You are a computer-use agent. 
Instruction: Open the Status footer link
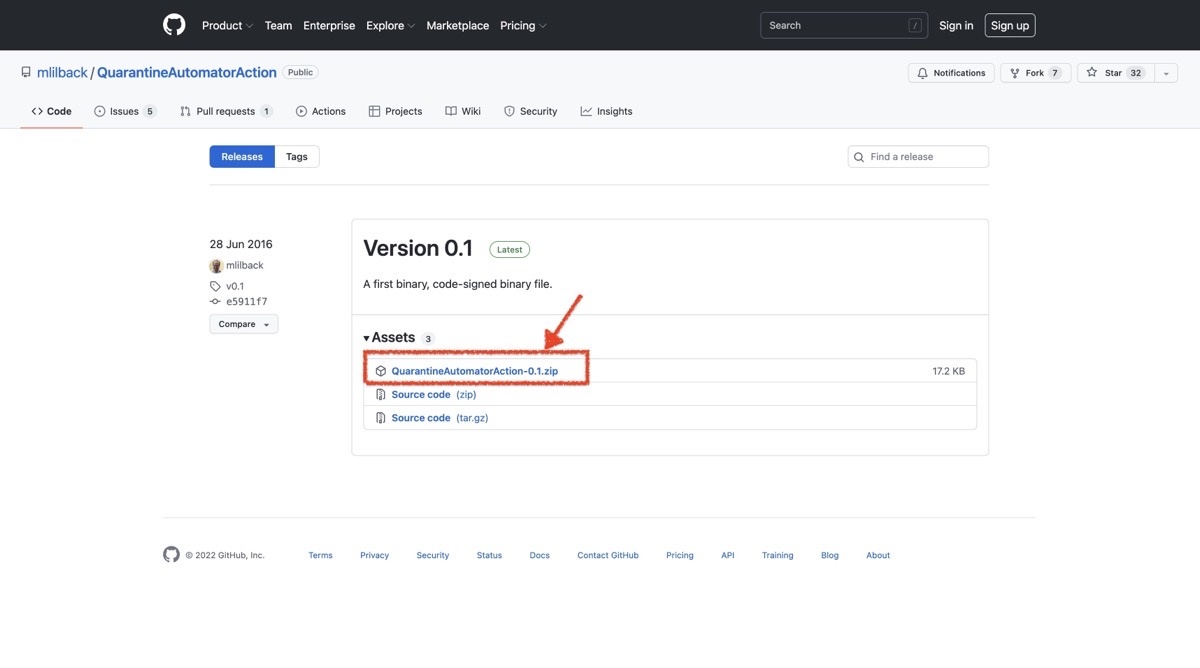click(x=489, y=555)
